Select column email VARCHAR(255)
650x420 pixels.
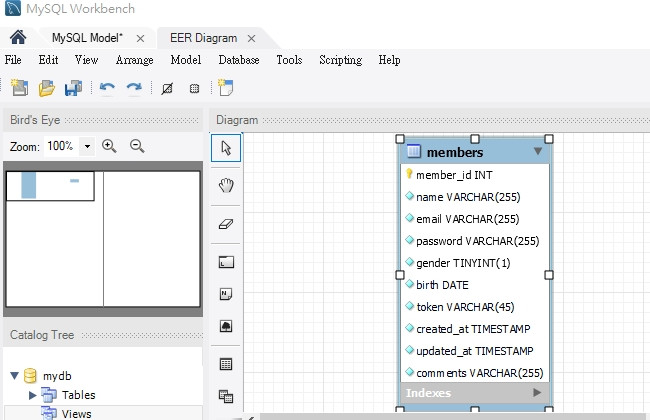coord(468,219)
